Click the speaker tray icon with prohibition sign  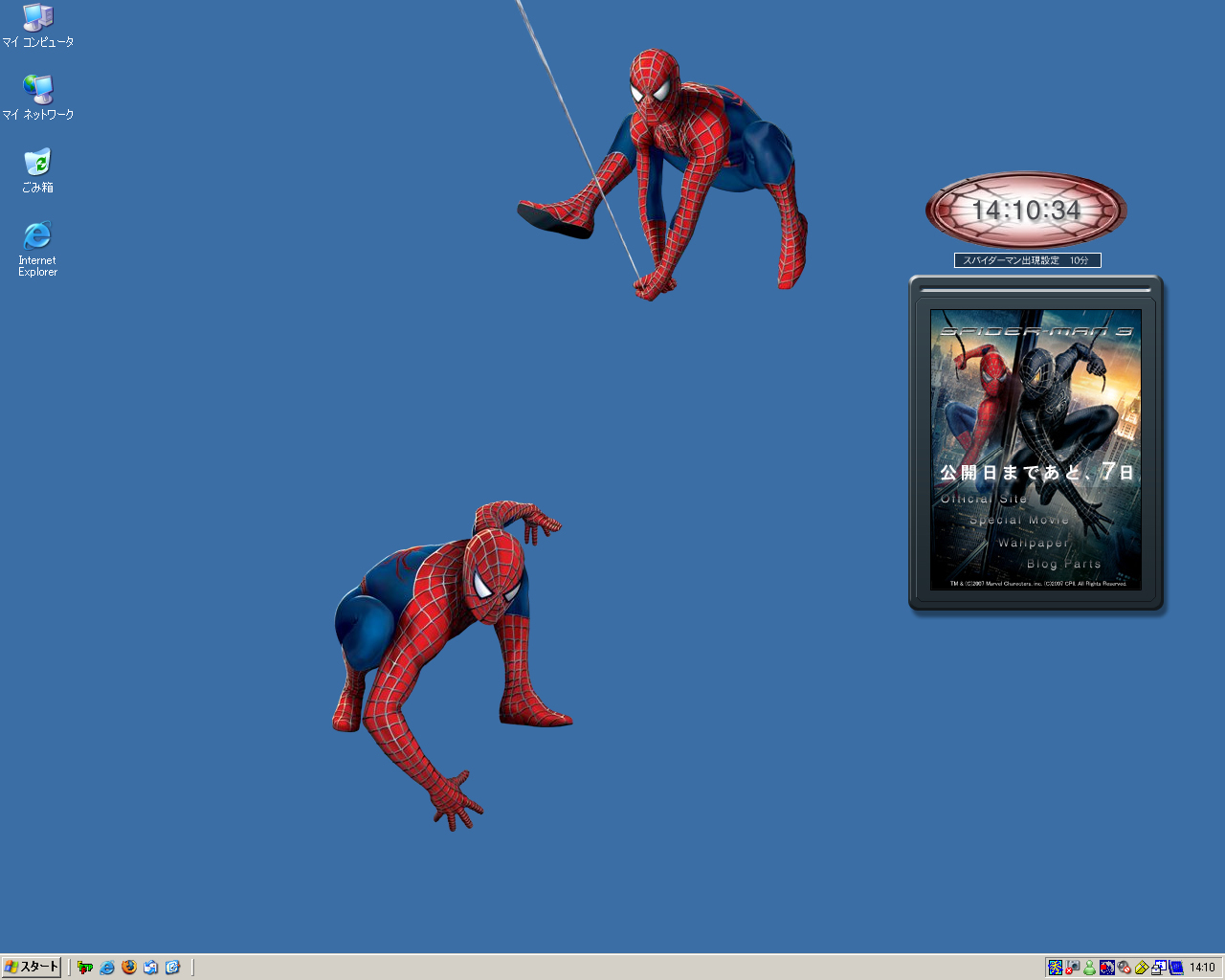1125,968
